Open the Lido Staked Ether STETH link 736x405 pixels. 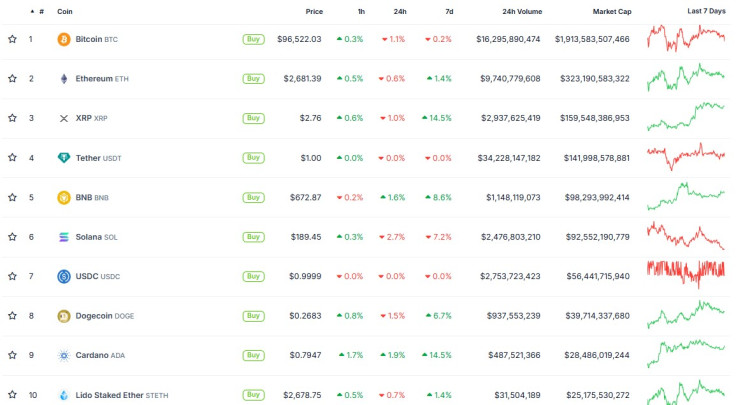click(122, 395)
